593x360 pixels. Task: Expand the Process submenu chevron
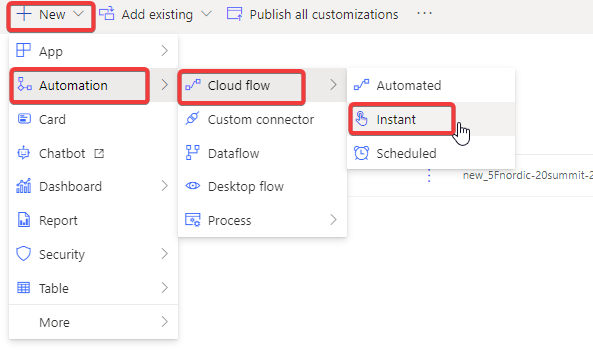click(x=333, y=220)
